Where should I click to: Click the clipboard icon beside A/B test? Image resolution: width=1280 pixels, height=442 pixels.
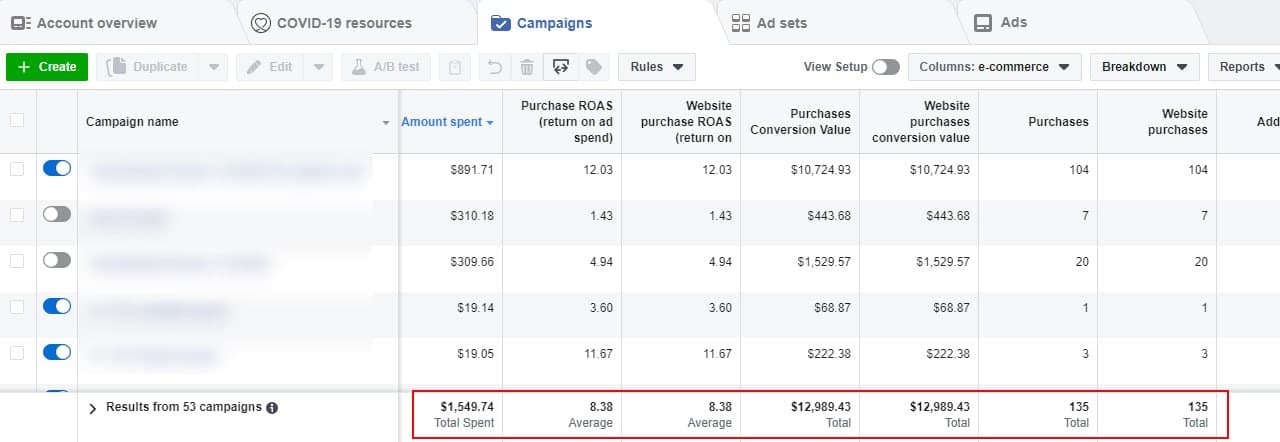pyautogui.click(x=455, y=67)
